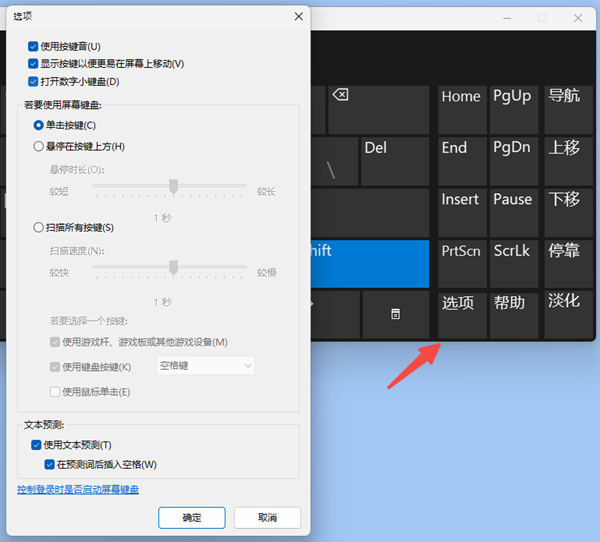The width and height of the screenshot is (600, 542).
Task: Toggle 使用按键音(U) checkbox
Action: (33, 47)
